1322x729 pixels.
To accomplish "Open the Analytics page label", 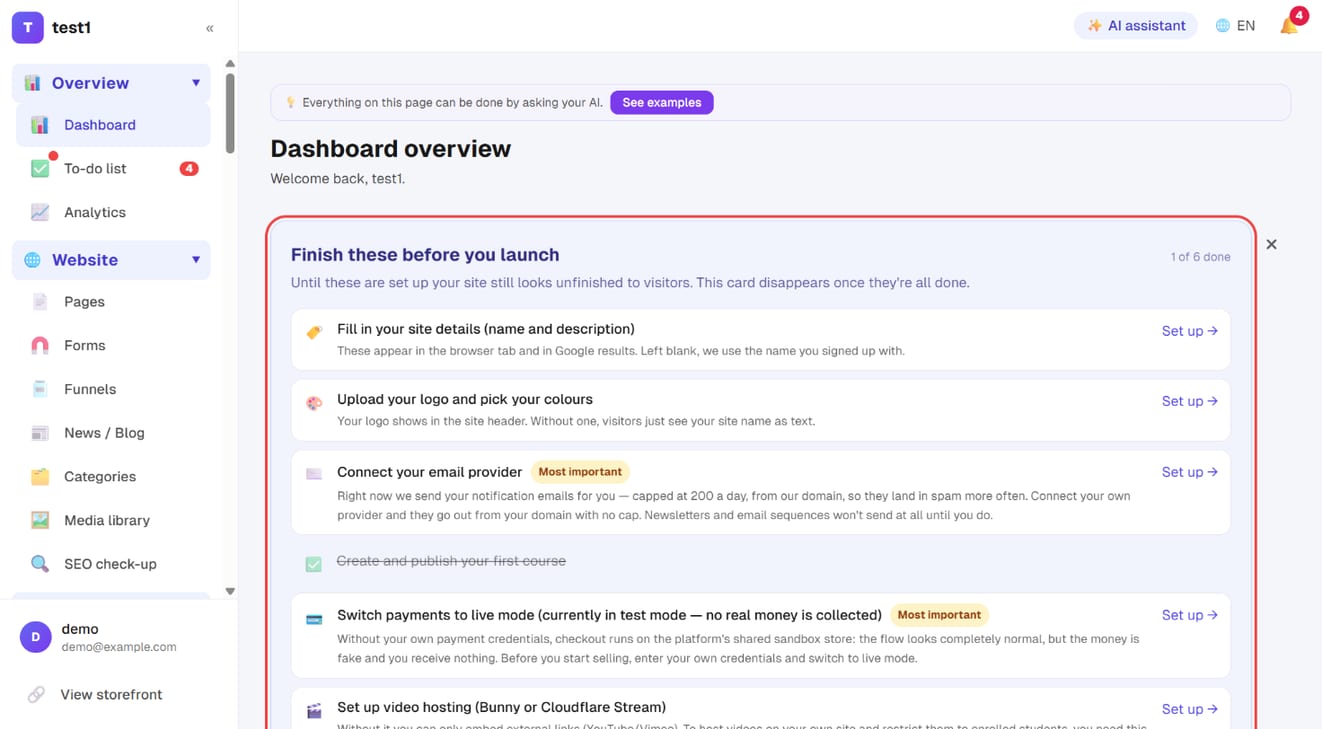I will coord(95,212).
